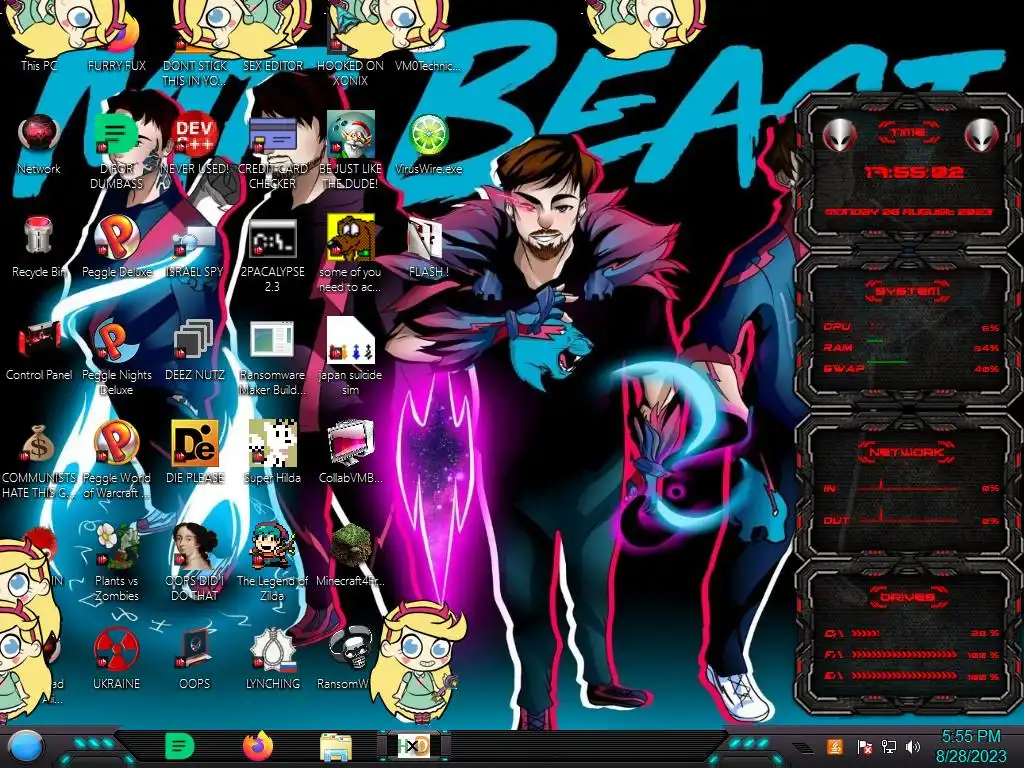
Task: Click the NETWORK widget header
Action: point(906,451)
